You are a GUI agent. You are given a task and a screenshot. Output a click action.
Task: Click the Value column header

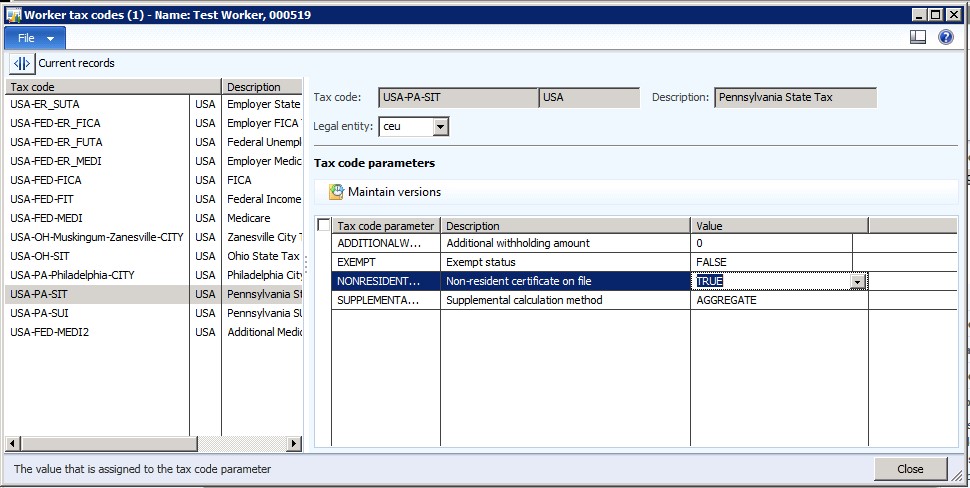(x=778, y=226)
